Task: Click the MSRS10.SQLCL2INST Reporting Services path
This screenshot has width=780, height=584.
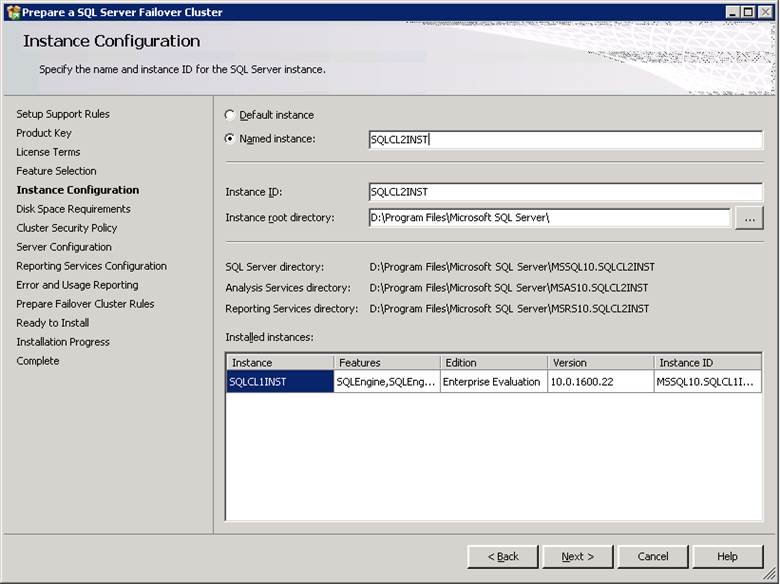Action: pos(509,309)
